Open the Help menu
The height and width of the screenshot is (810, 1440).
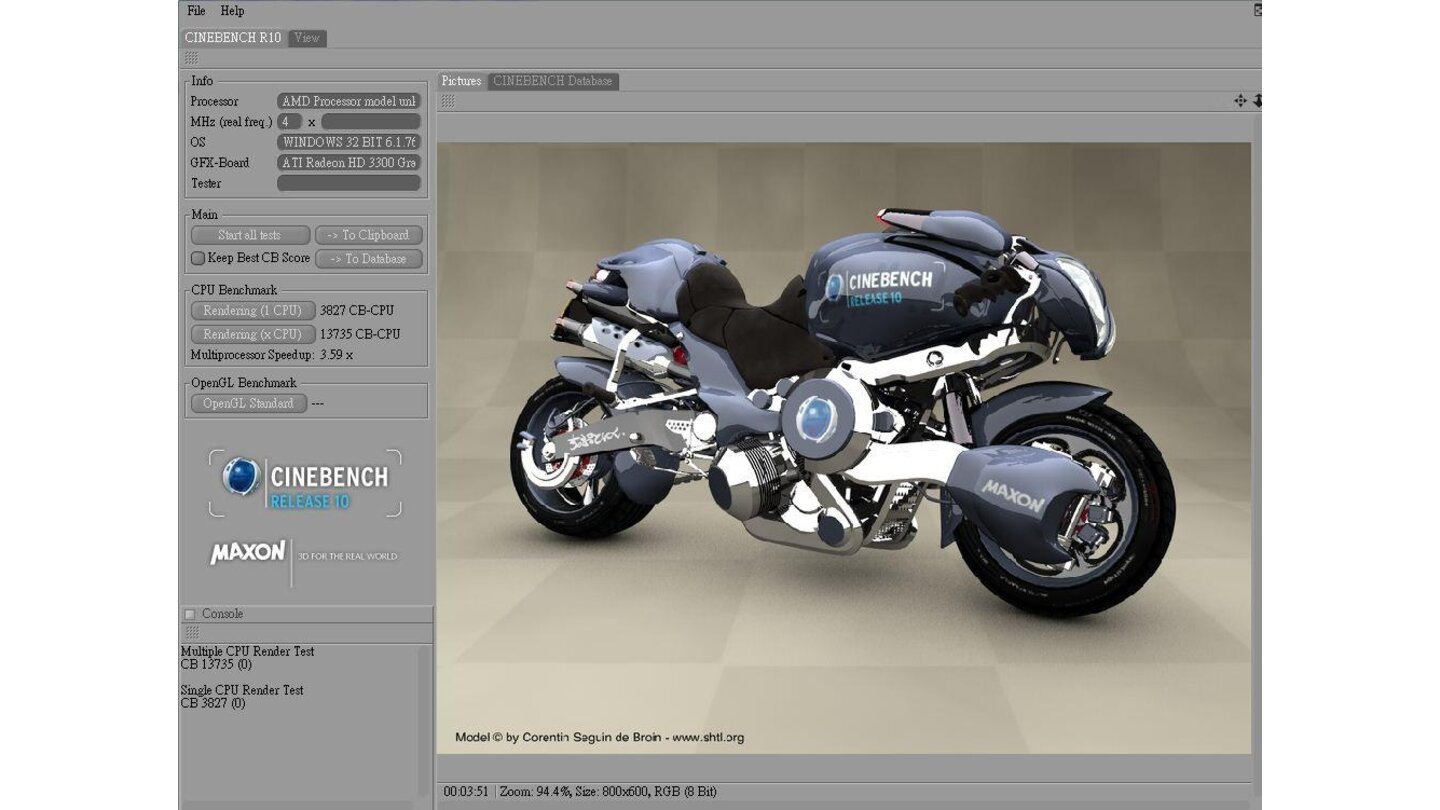tap(232, 11)
